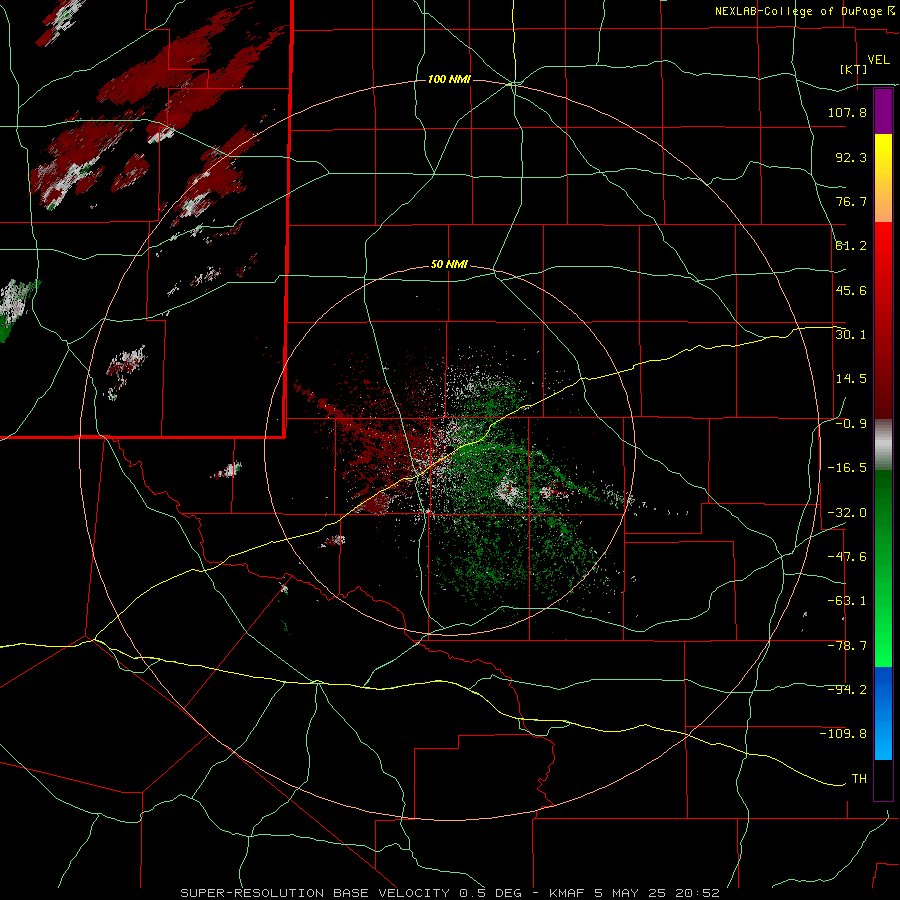
Task: Click the 30.1 velocity scale label
Action: [x=851, y=335]
